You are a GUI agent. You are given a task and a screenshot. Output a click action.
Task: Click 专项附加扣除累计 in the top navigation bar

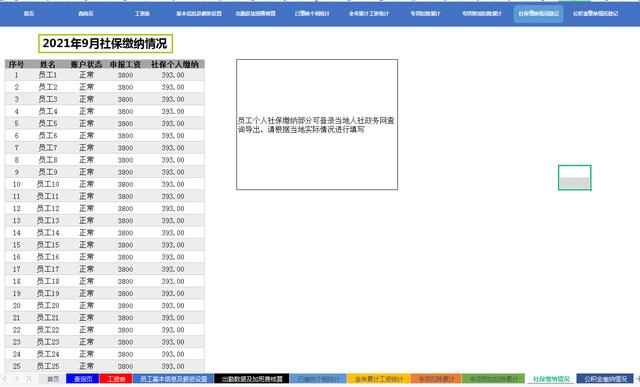(482, 13)
